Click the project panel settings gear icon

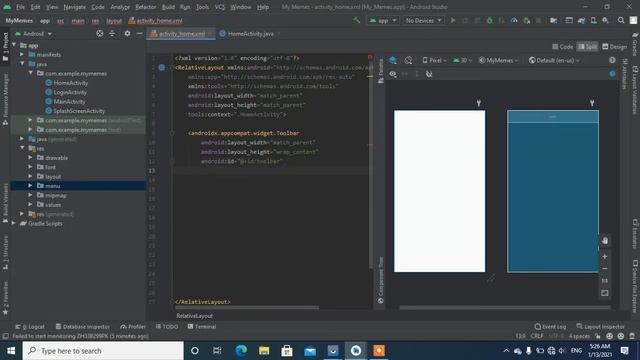pyautogui.click(x=127, y=33)
